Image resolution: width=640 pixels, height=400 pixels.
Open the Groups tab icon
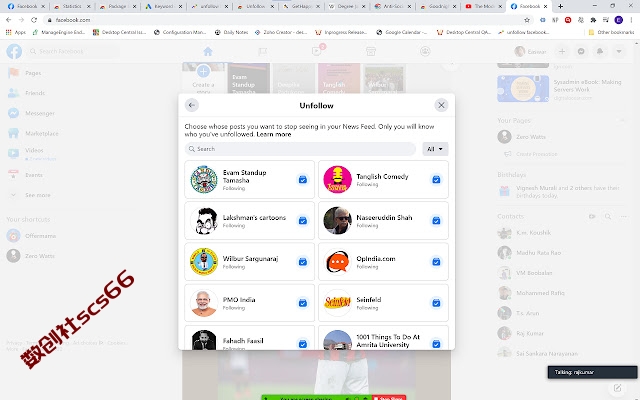(425, 51)
